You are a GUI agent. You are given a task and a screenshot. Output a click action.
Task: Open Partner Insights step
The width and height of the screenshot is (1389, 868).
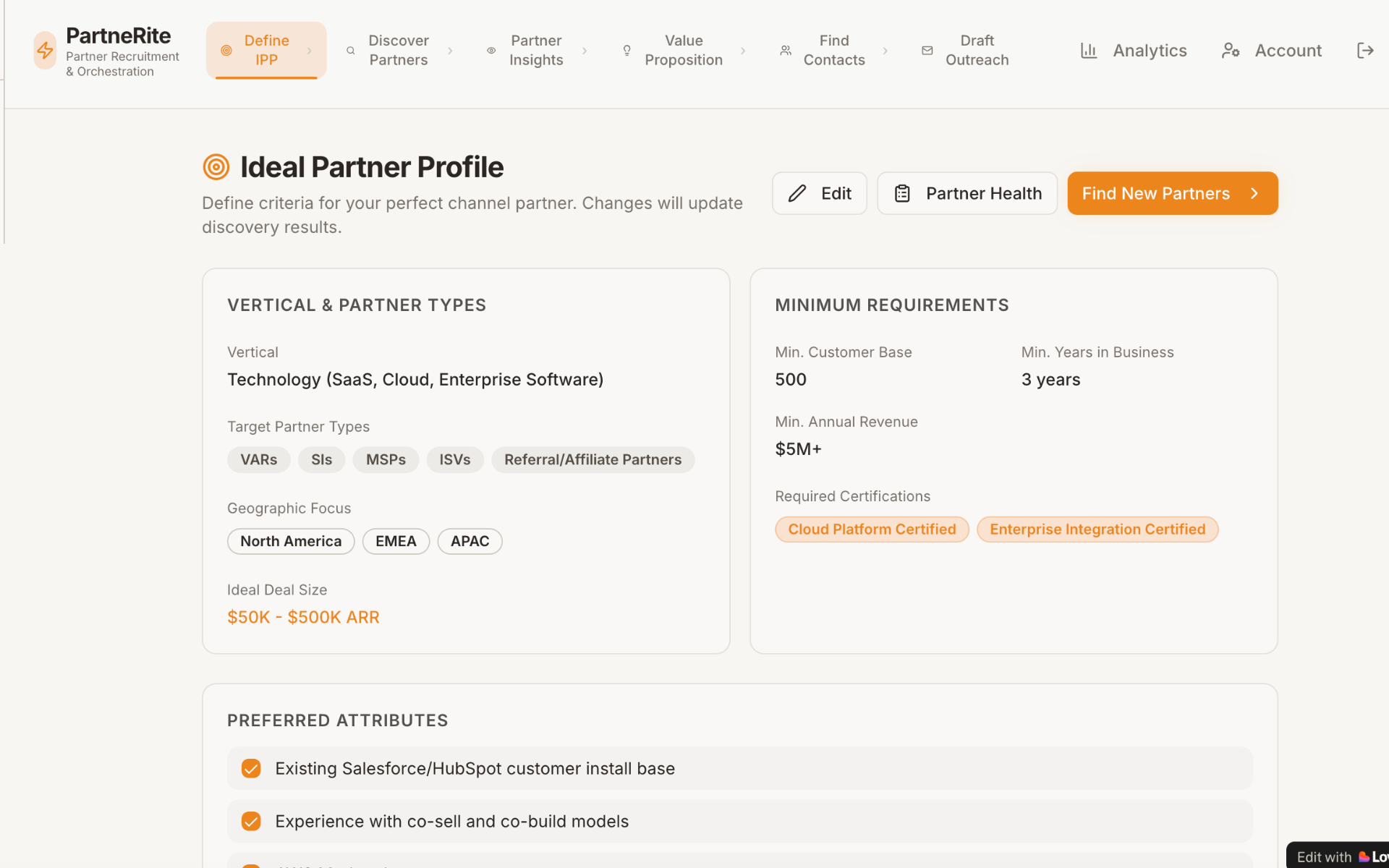[x=535, y=51]
